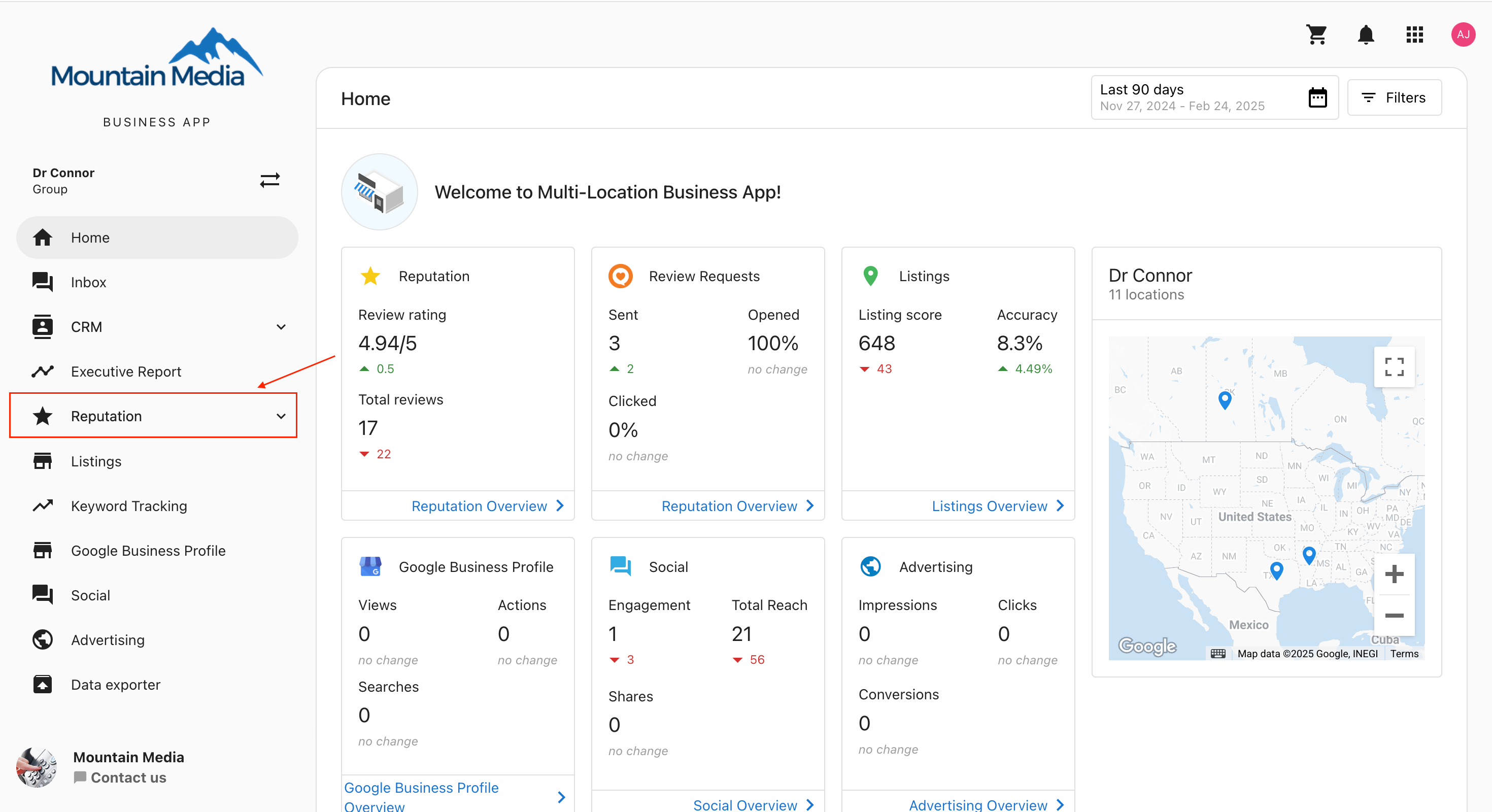Screen dimensions: 1492x812
Task: Open the Last 90 days date range picker
Action: click(x=1214, y=97)
